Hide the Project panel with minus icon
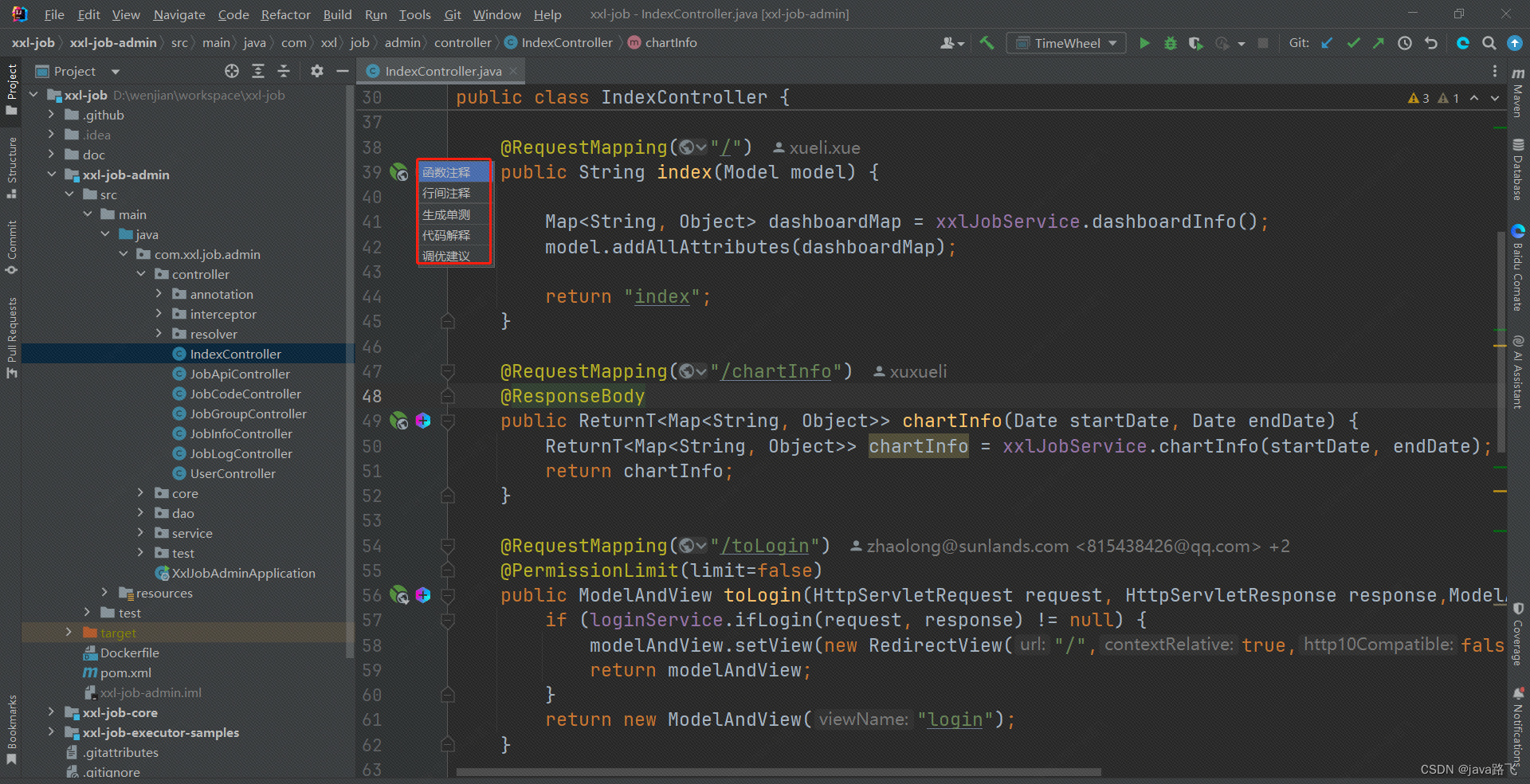This screenshot has height=784, width=1530. [343, 71]
